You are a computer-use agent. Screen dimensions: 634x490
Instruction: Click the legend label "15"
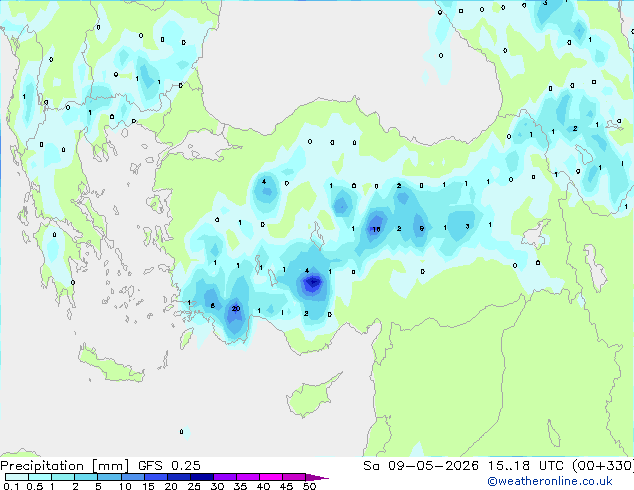coord(148,486)
